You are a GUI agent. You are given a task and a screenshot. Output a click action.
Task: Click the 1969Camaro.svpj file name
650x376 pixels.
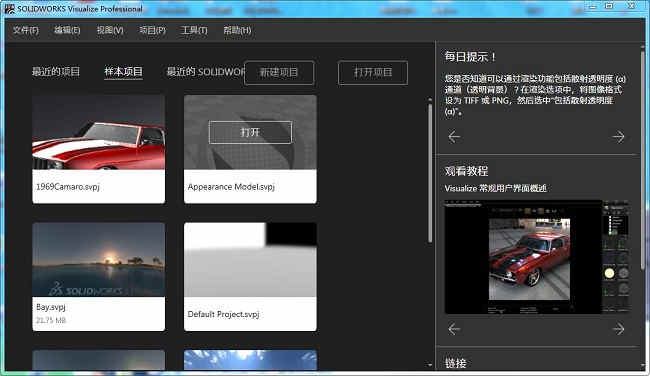68,187
